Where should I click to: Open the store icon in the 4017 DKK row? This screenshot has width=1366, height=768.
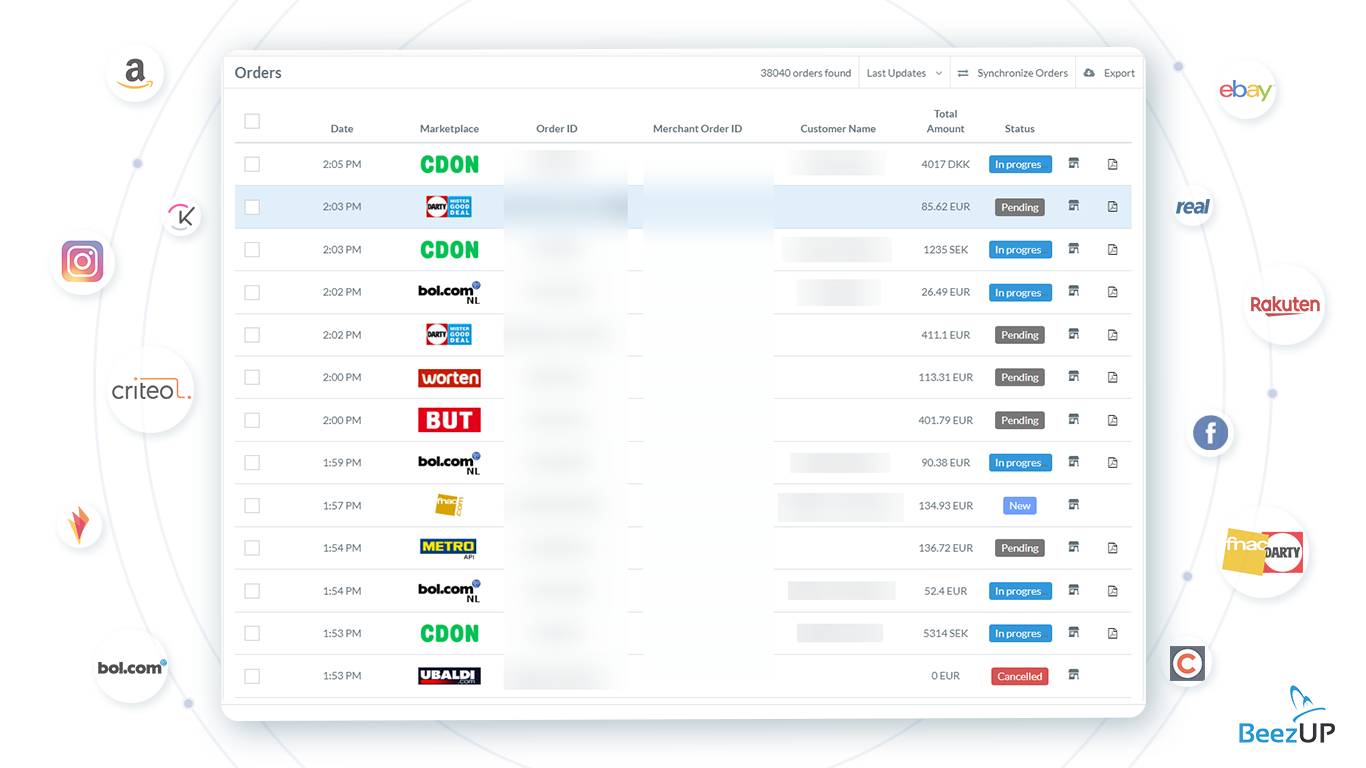(x=1074, y=164)
